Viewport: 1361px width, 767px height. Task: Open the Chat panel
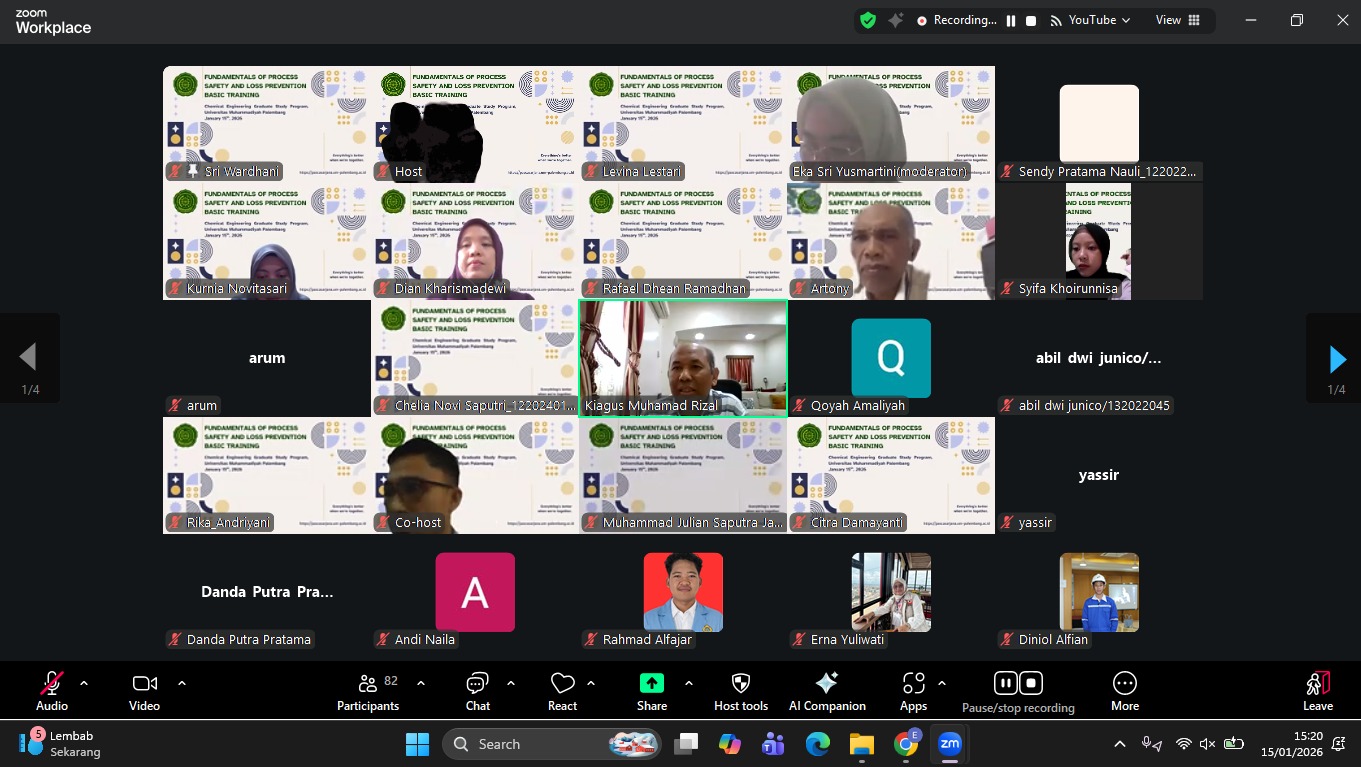tap(477, 691)
